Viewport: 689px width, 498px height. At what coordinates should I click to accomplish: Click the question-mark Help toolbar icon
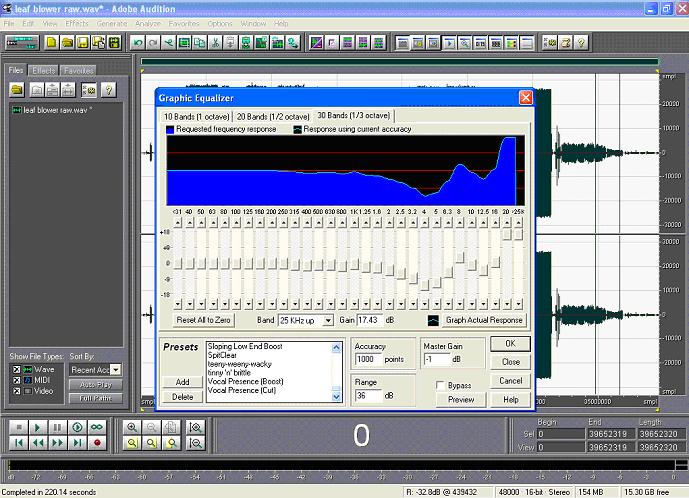pos(581,43)
